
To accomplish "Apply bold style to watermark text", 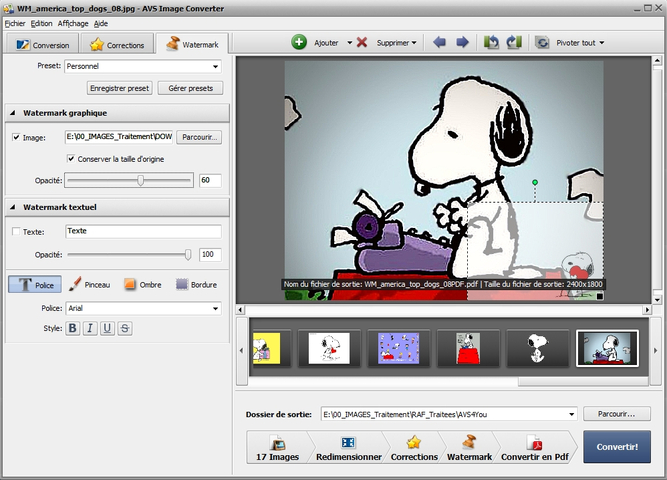I will coord(73,328).
